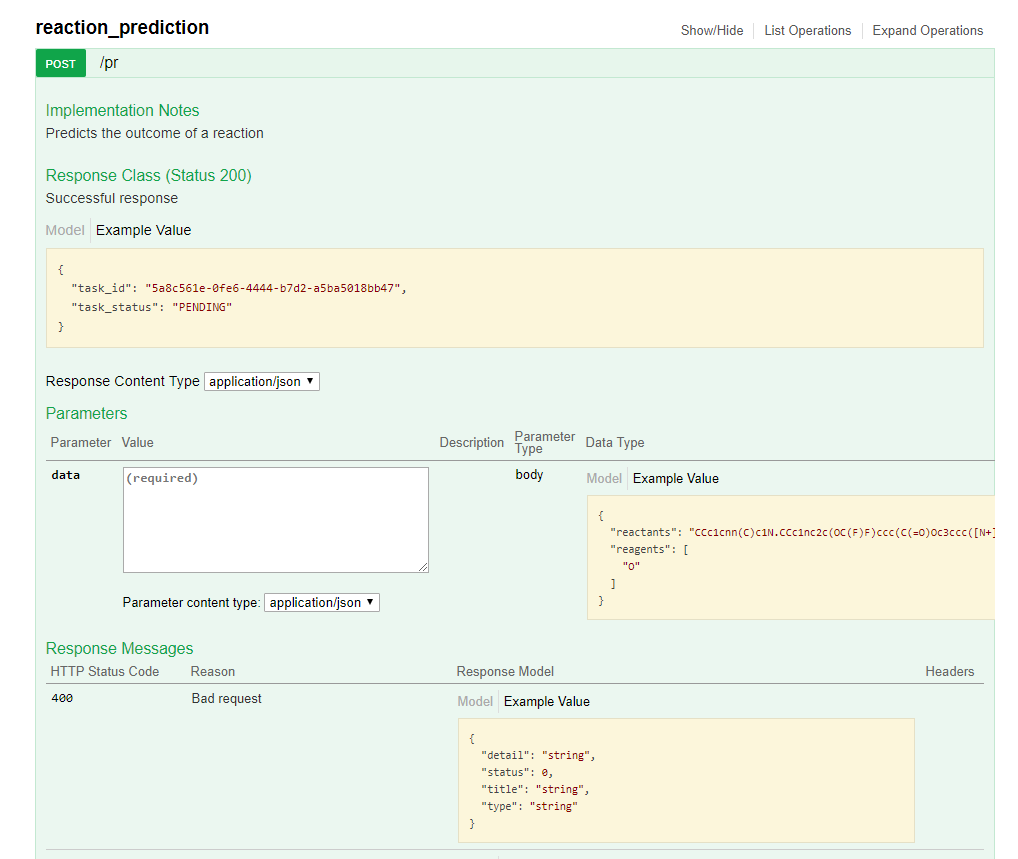The image size is (1018, 859).
Task: Click the 'Successful response' text
Action: (112, 198)
